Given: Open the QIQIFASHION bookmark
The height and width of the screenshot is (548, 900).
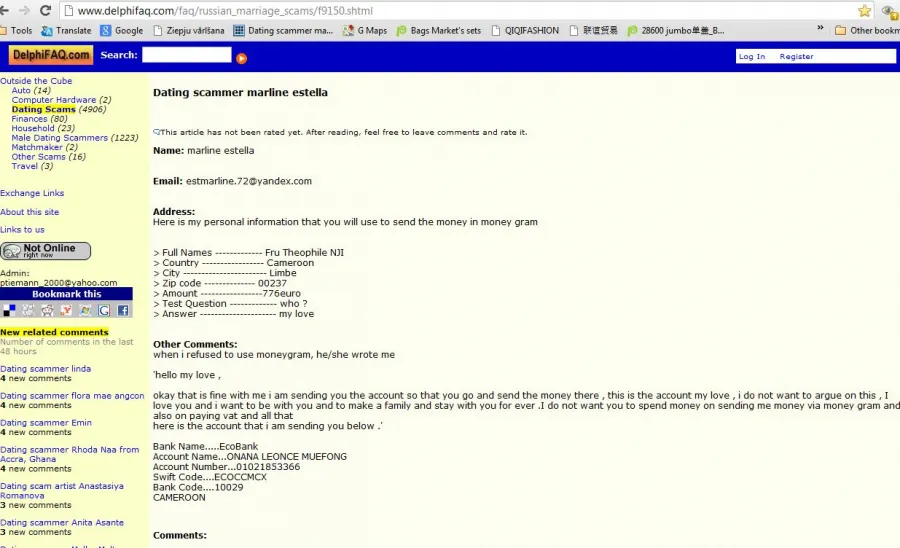Looking at the screenshot, I should click(x=525, y=30).
